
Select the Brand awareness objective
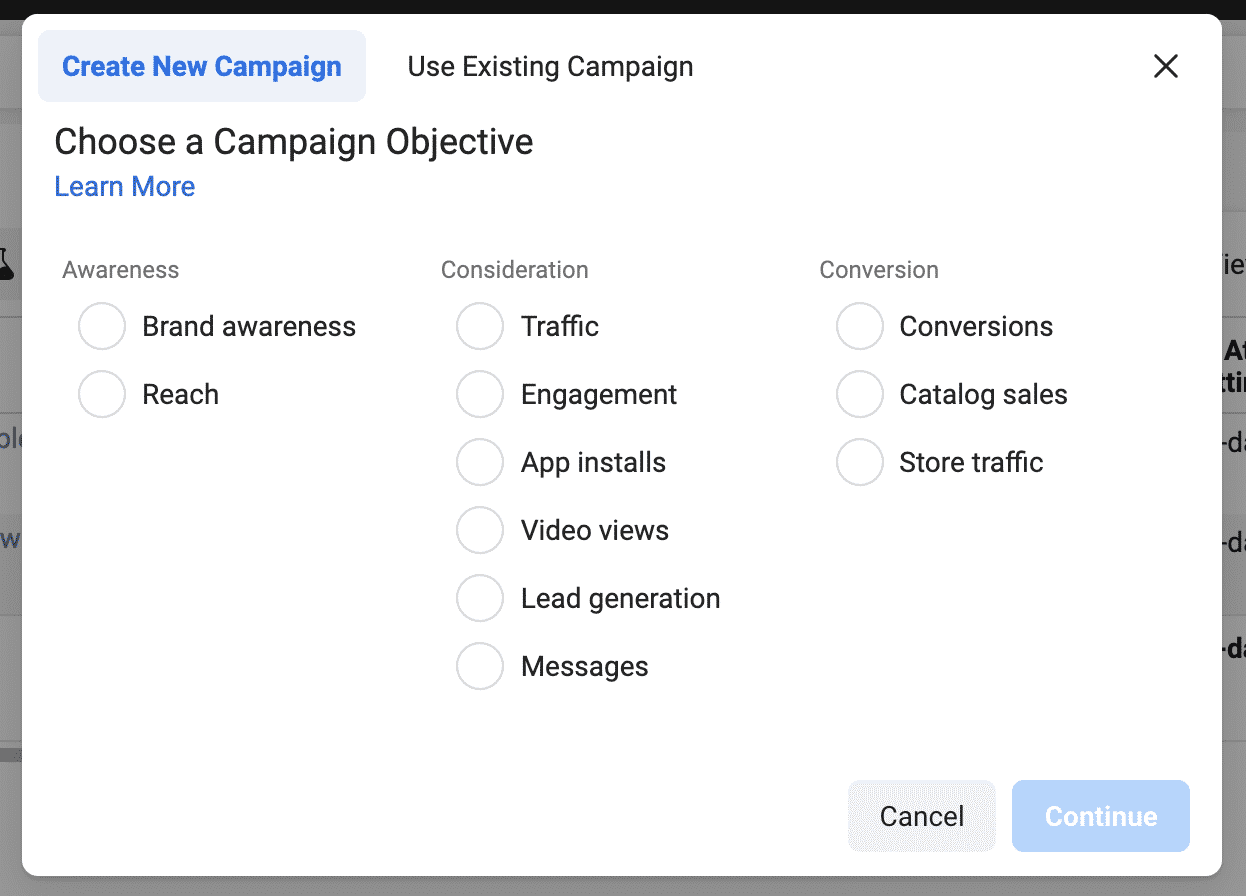click(101, 326)
